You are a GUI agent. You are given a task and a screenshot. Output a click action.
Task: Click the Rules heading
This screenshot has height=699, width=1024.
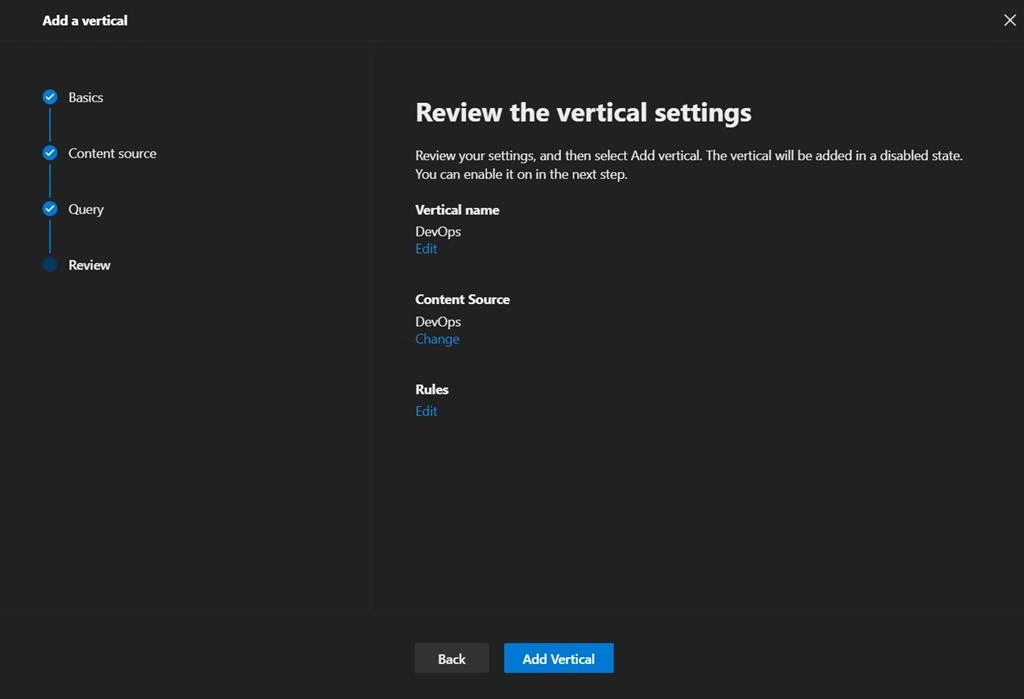pos(432,389)
